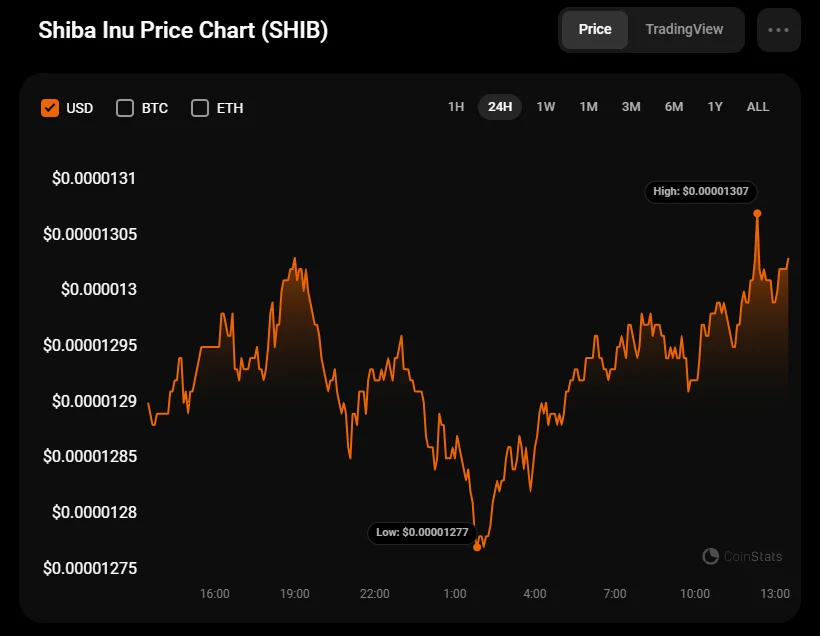This screenshot has width=820, height=636.
Task: Select the 24H time range
Action: [x=500, y=107]
